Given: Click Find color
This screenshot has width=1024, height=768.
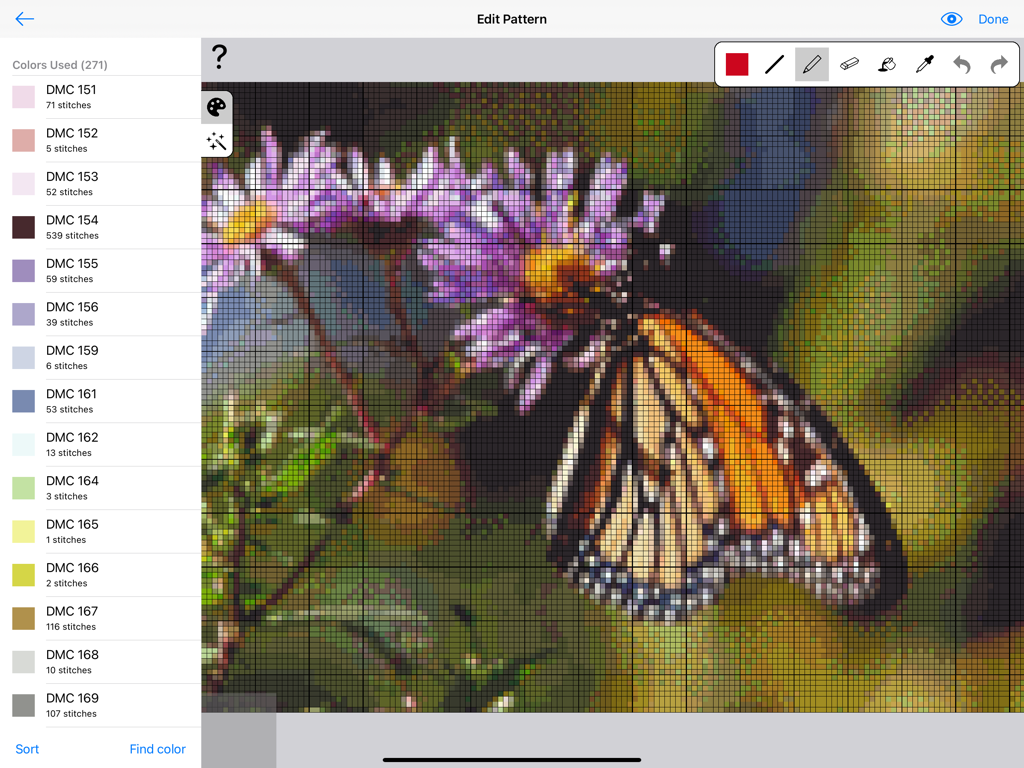Looking at the screenshot, I should tap(157, 748).
